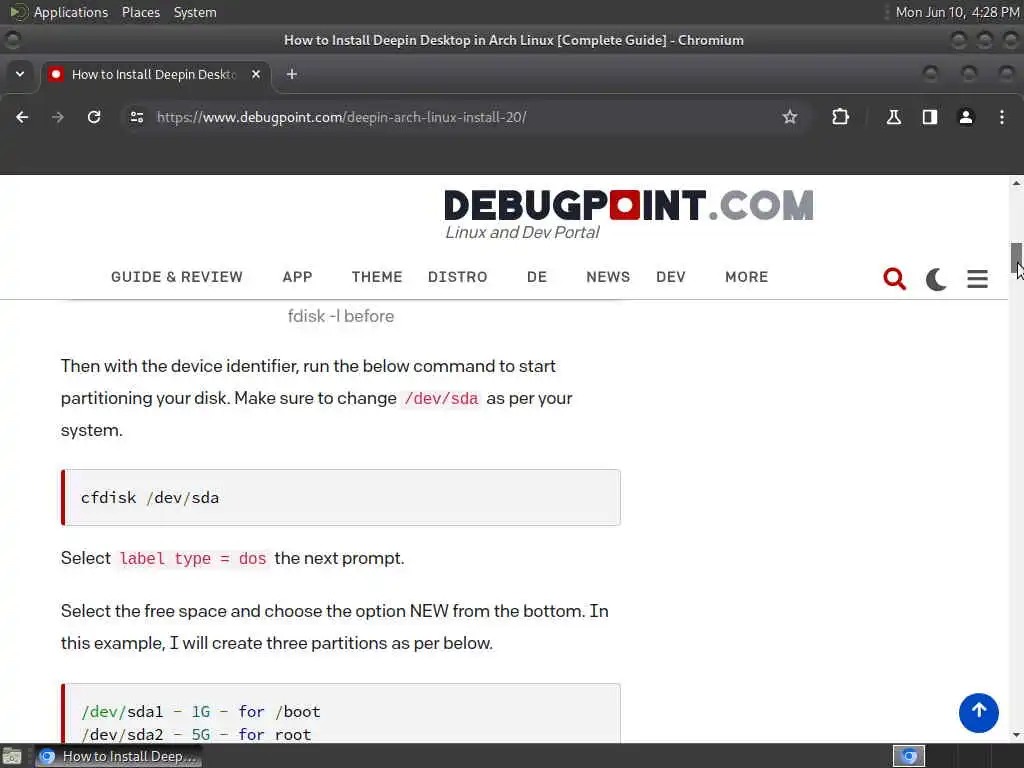Viewport: 1024px width, 768px height.
Task: Open the DE menu item
Action: 537,277
